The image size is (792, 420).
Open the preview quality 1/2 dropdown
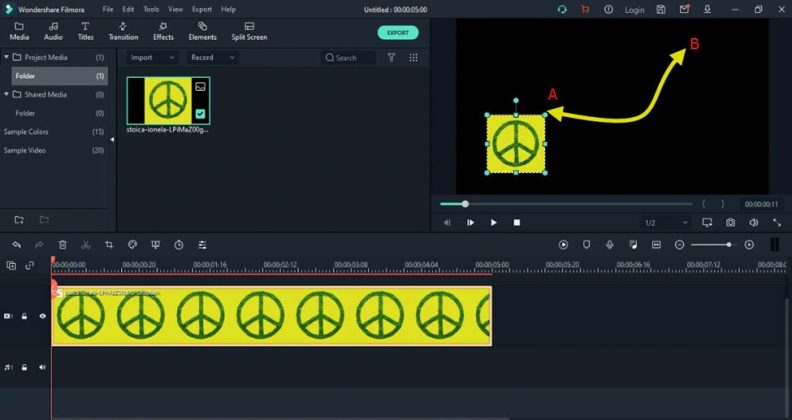pyautogui.click(x=666, y=223)
